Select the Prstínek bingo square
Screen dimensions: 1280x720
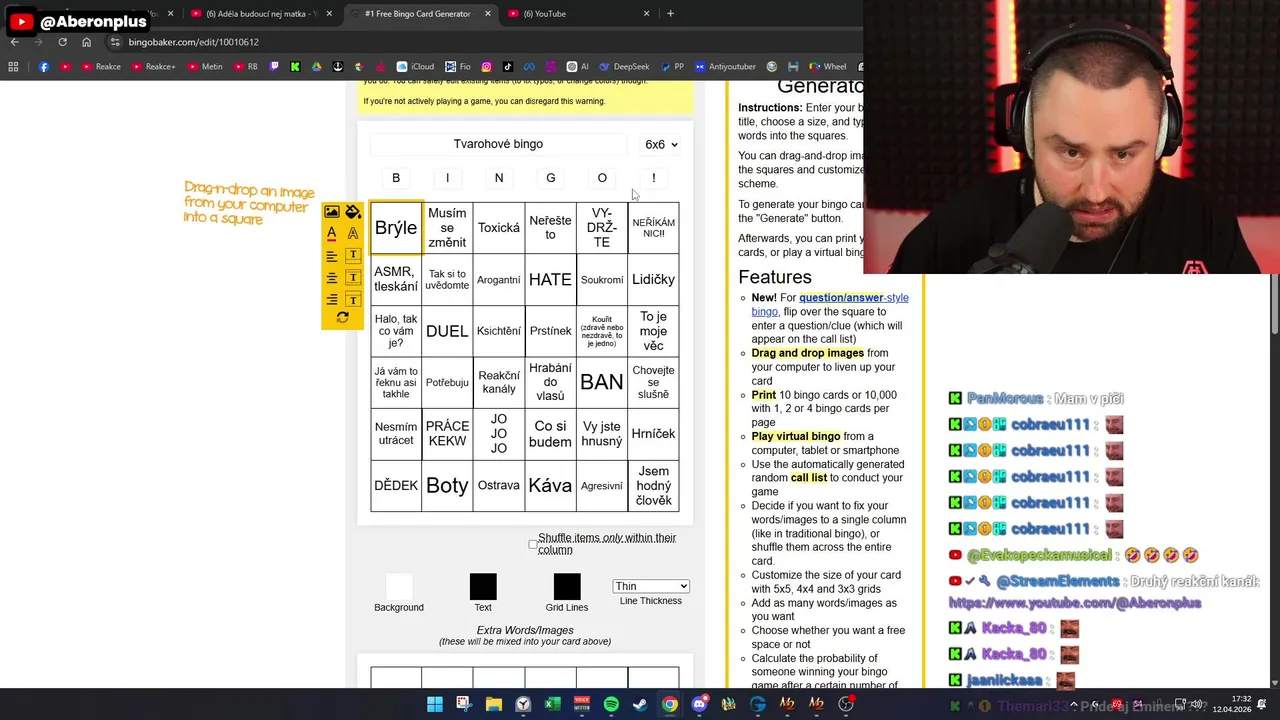click(550, 331)
